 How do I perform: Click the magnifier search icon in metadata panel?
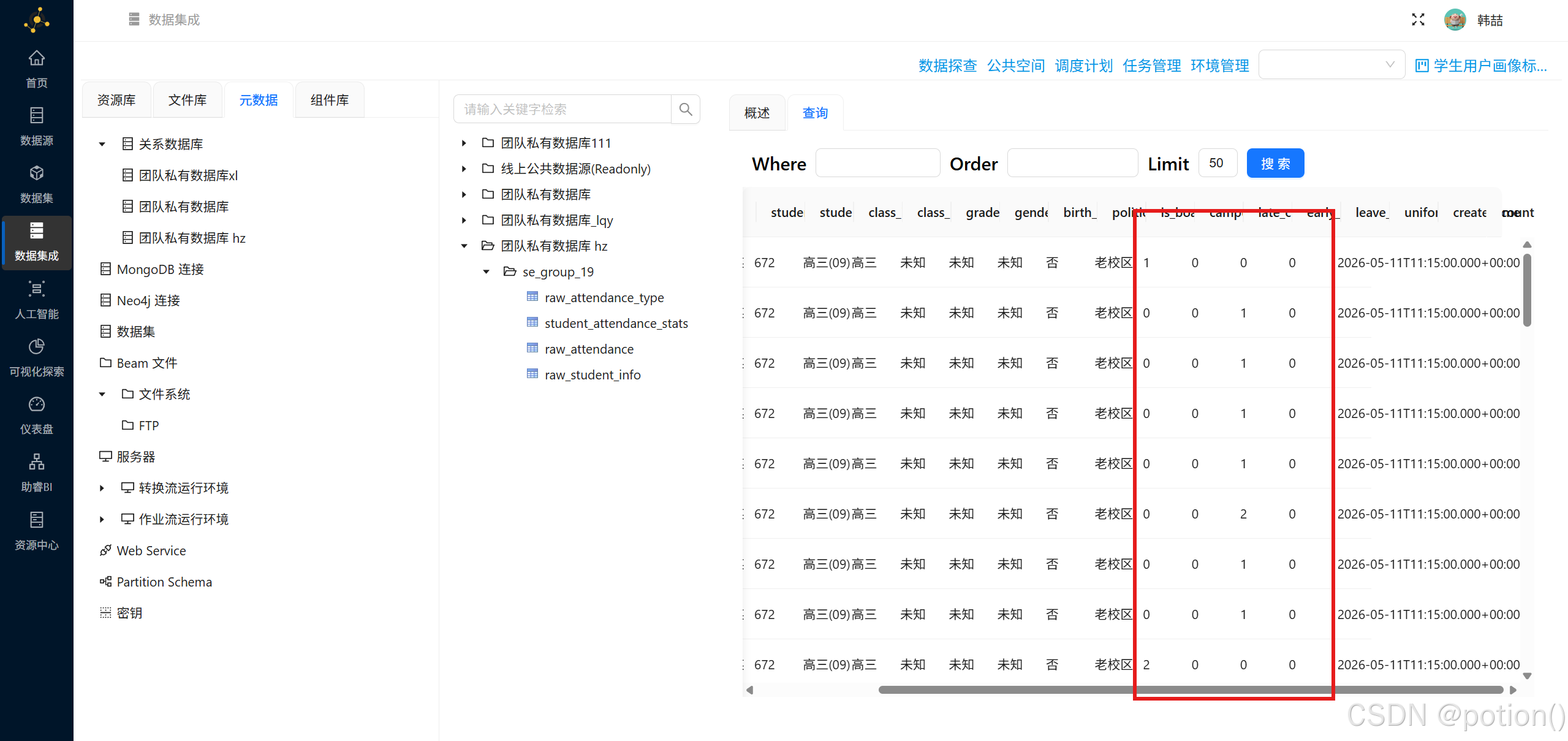686,109
